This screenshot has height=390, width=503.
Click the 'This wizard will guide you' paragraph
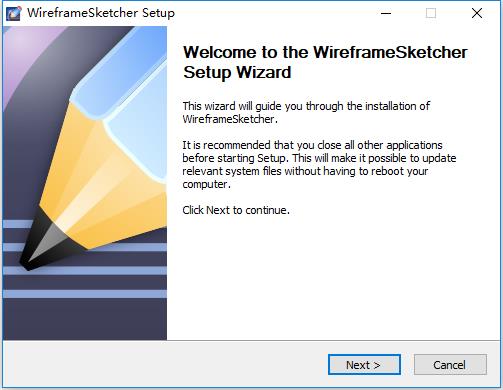[306, 113]
